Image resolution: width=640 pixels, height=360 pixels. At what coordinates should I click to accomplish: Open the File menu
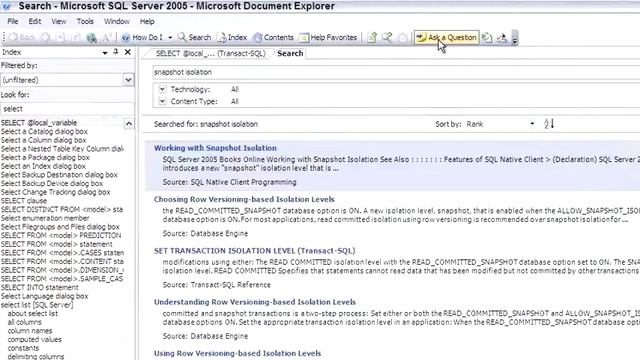(x=13, y=21)
